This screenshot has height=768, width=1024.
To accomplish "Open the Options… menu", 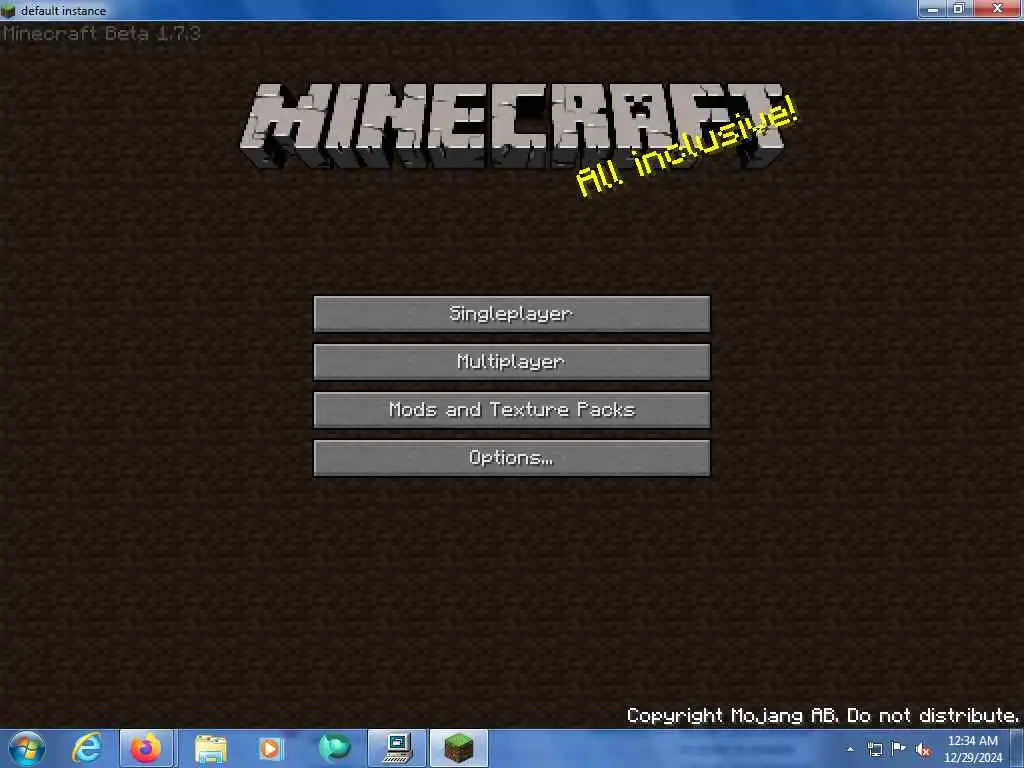I will pyautogui.click(x=511, y=458).
